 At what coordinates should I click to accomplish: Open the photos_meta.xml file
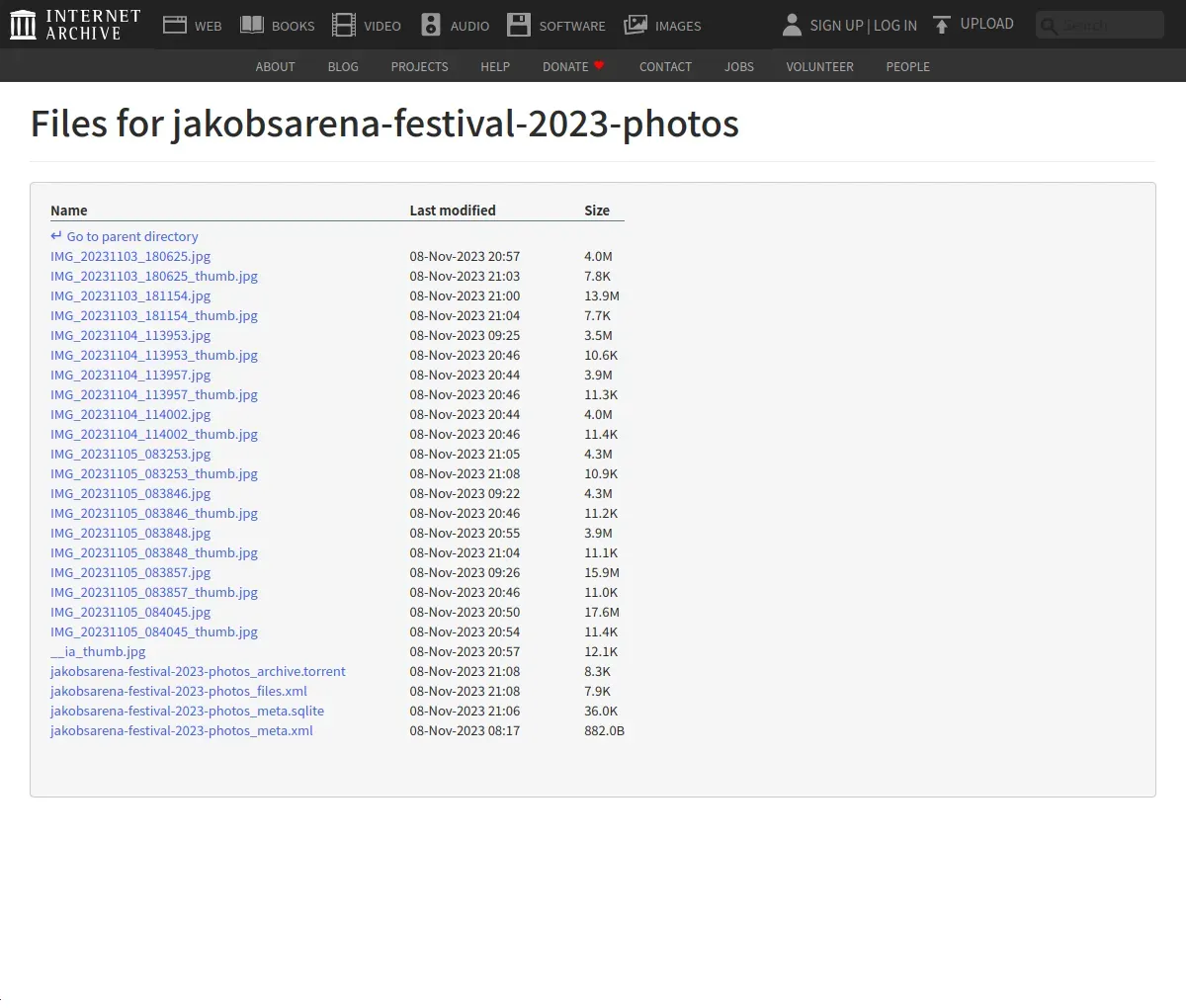[x=182, y=730]
